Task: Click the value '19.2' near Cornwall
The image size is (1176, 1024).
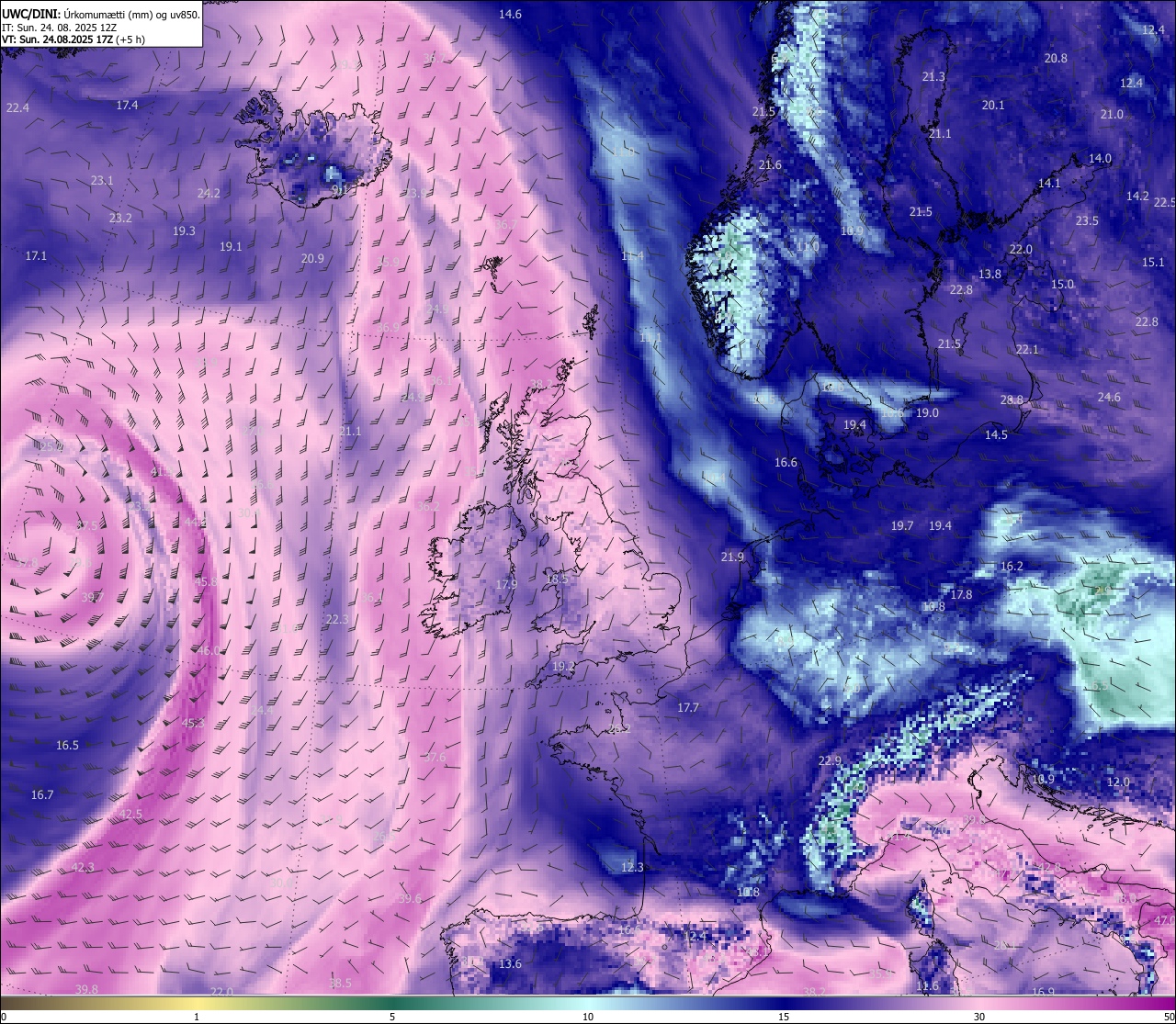Action: (x=563, y=667)
